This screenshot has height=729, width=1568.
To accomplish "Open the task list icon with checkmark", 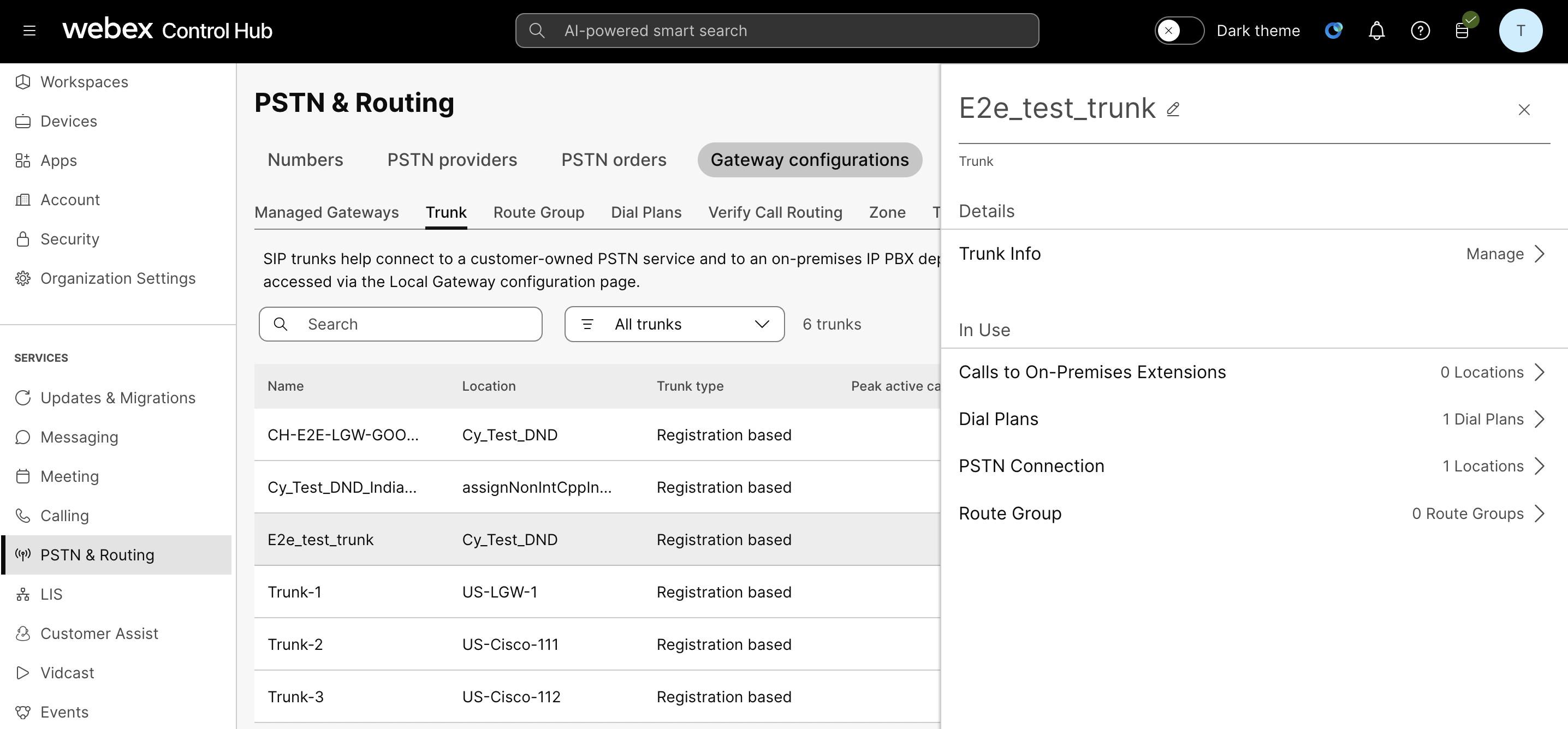I will pyautogui.click(x=1463, y=31).
